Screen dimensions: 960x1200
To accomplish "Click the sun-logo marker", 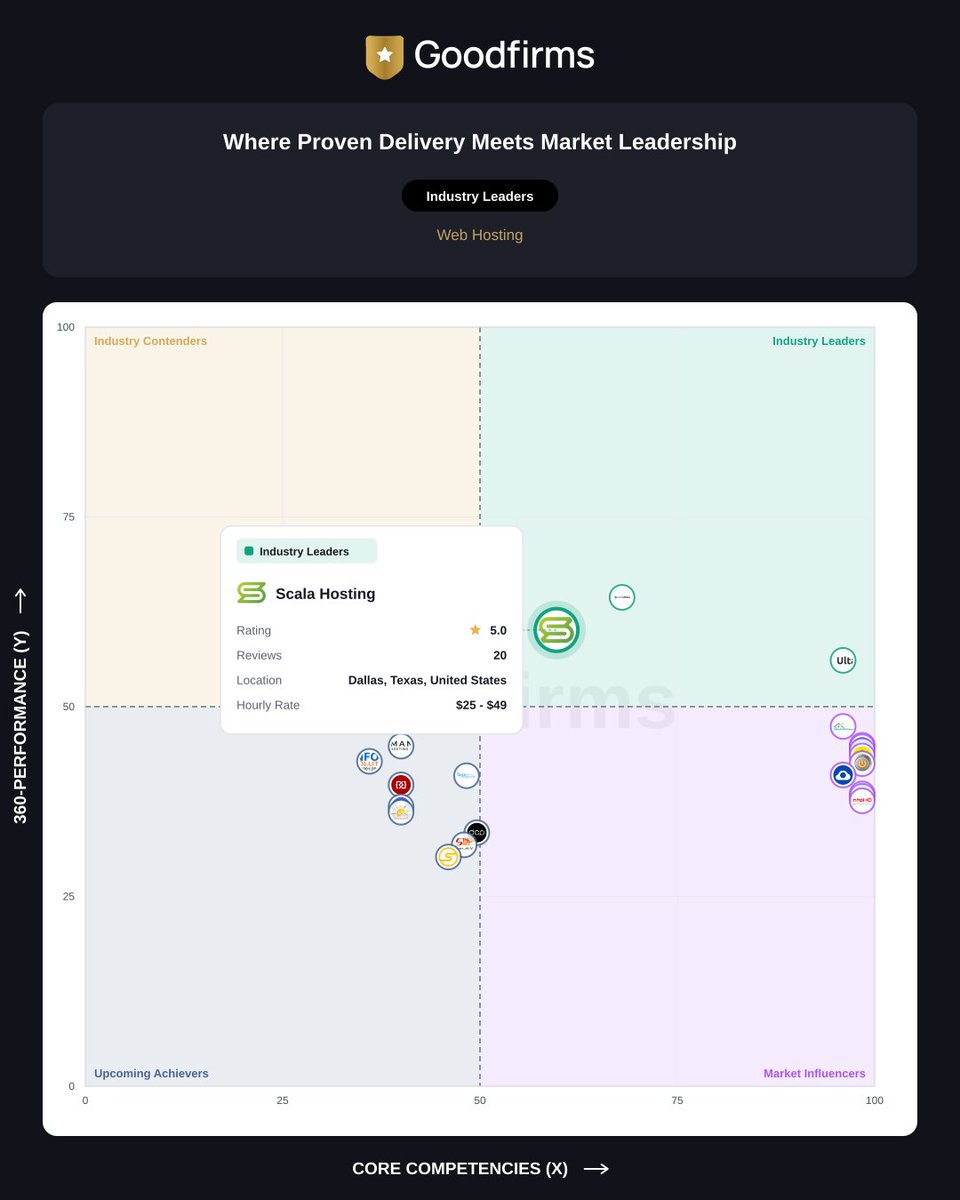I will pos(401,812).
